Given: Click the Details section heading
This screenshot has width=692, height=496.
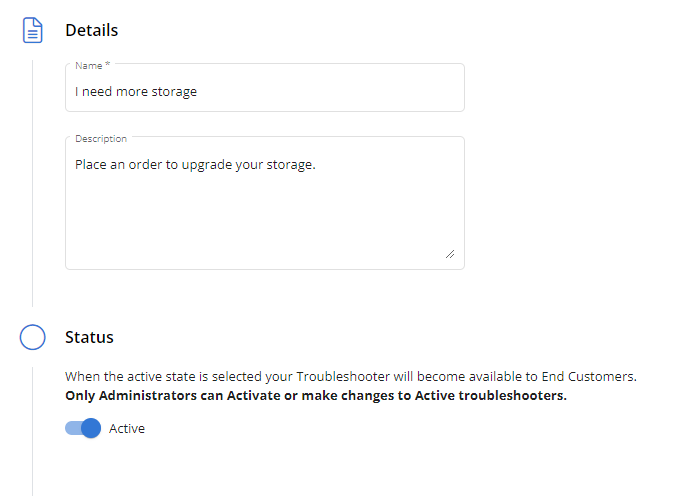Looking at the screenshot, I should click(x=92, y=30).
